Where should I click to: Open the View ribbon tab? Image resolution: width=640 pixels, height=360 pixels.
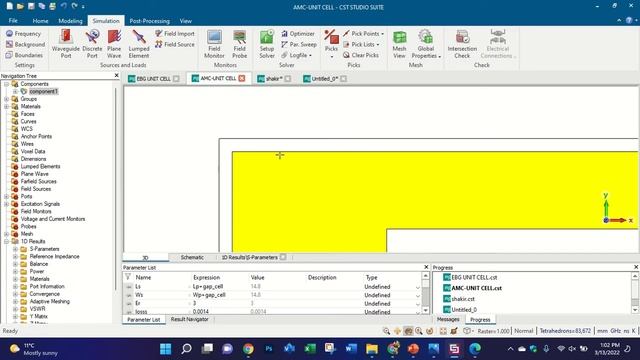click(x=186, y=21)
